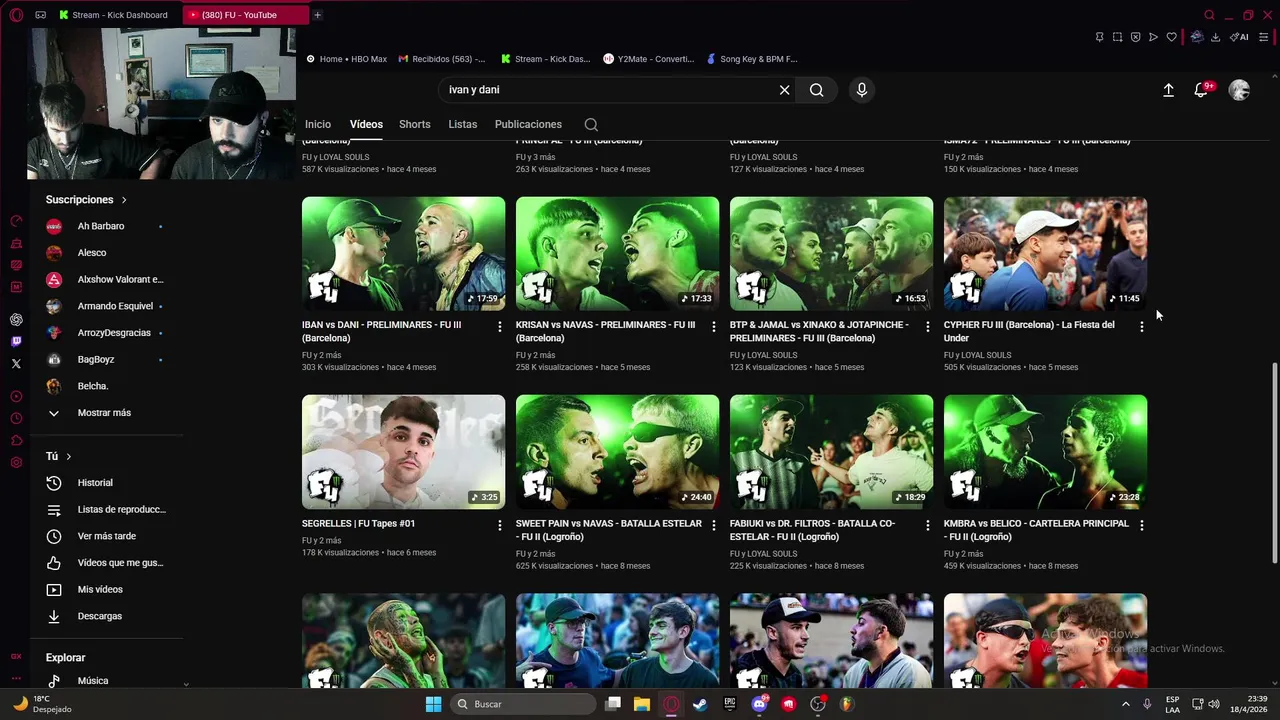The height and width of the screenshot is (720, 1280).
Task: Open options menu for BTP & JAMAL video
Action: pyautogui.click(x=928, y=327)
